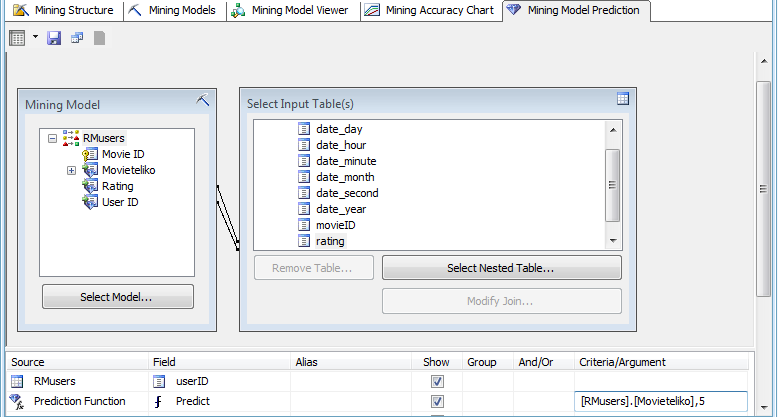The width and height of the screenshot is (778, 417).
Task: Click the main pane scroll-up arrow
Action: point(764,61)
